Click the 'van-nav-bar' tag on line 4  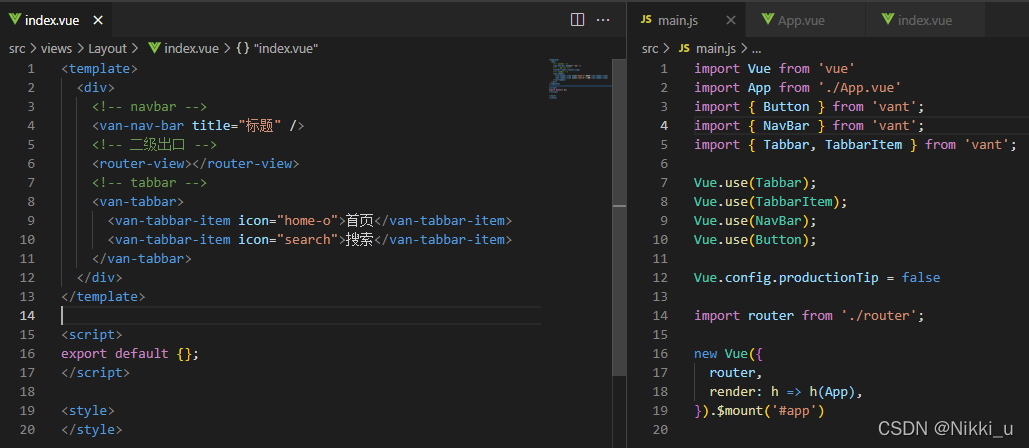click(x=142, y=125)
